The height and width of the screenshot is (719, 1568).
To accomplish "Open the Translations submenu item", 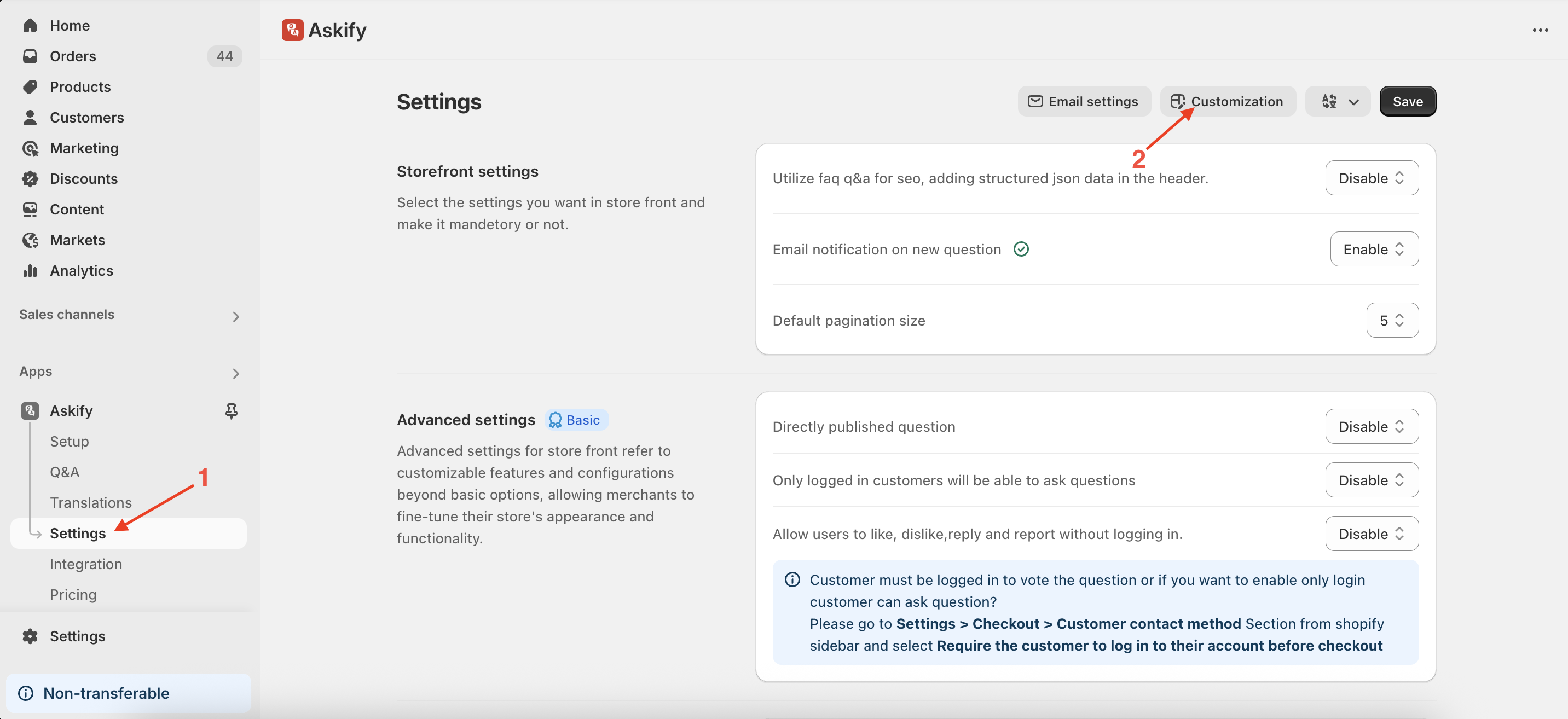I will pos(91,502).
